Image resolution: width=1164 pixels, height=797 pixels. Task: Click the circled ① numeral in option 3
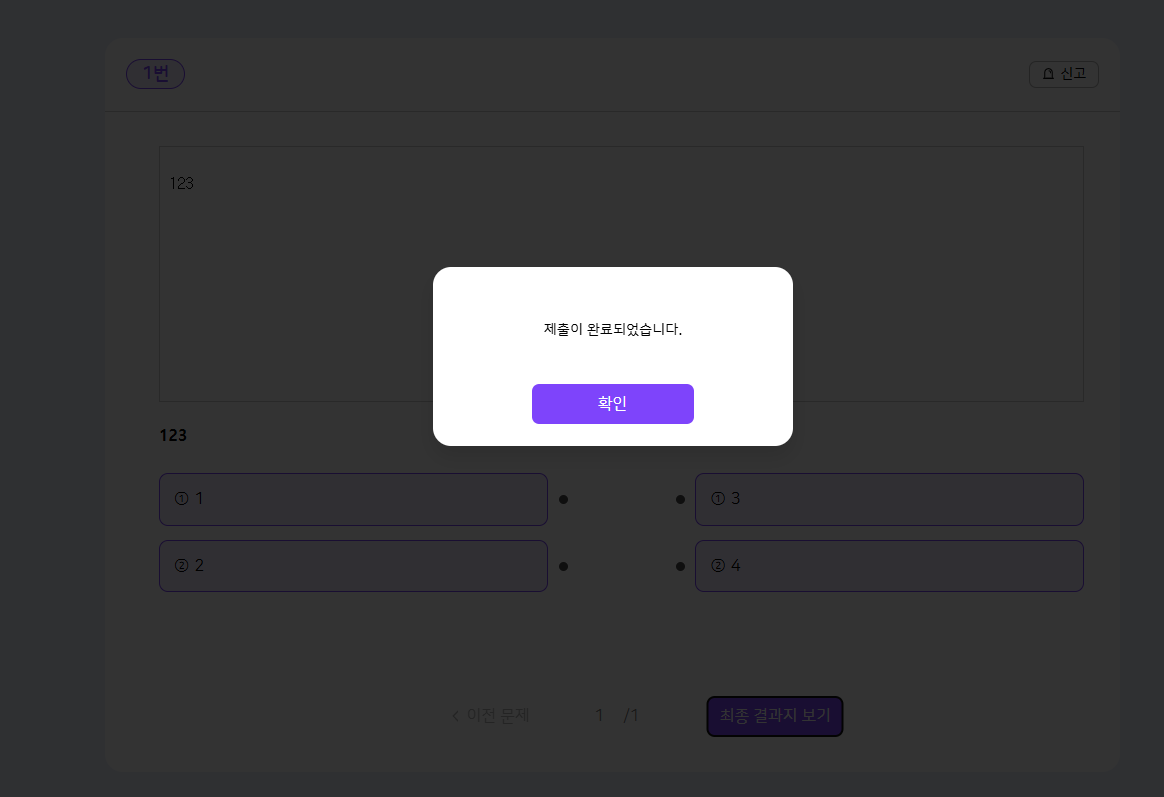tap(718, 499)
